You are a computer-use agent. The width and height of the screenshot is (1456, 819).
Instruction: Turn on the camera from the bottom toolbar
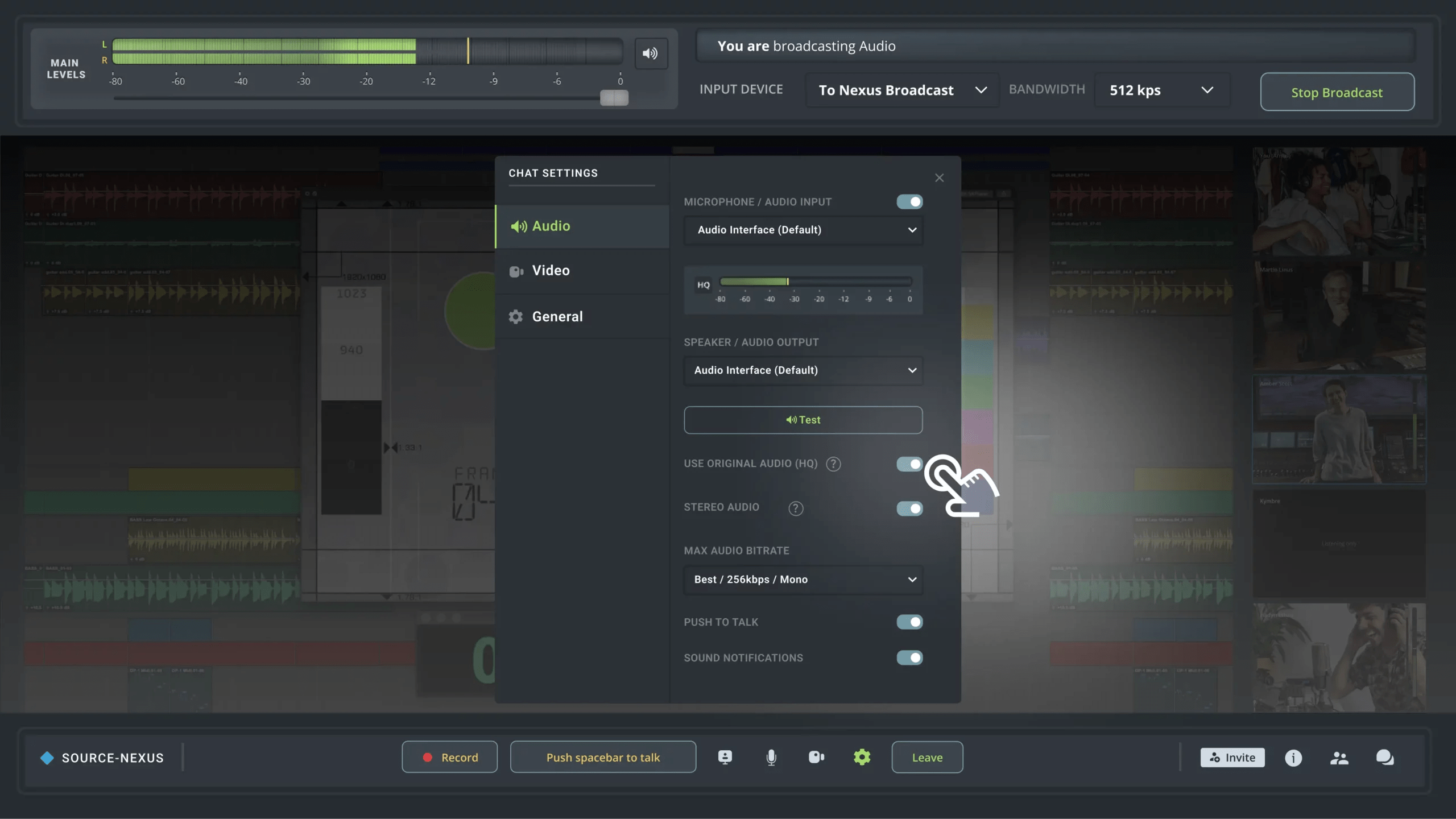pos(816,757)
